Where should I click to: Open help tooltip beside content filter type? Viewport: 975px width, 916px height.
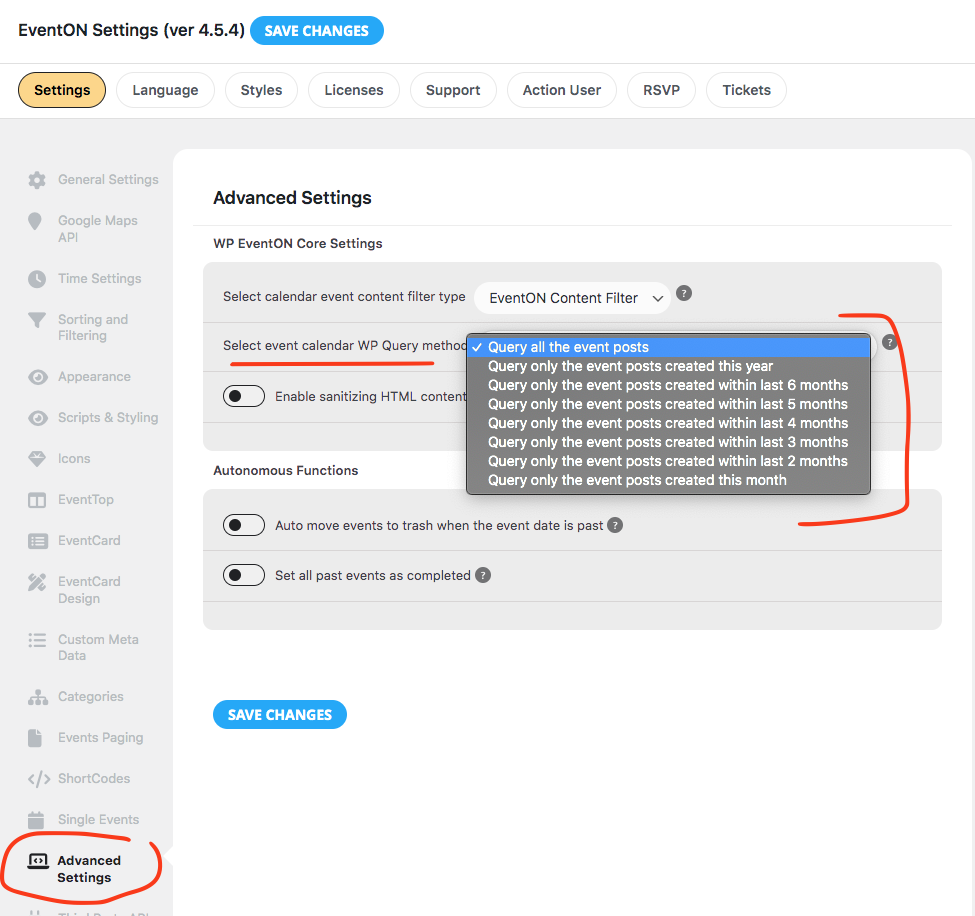tap(683, 294)
